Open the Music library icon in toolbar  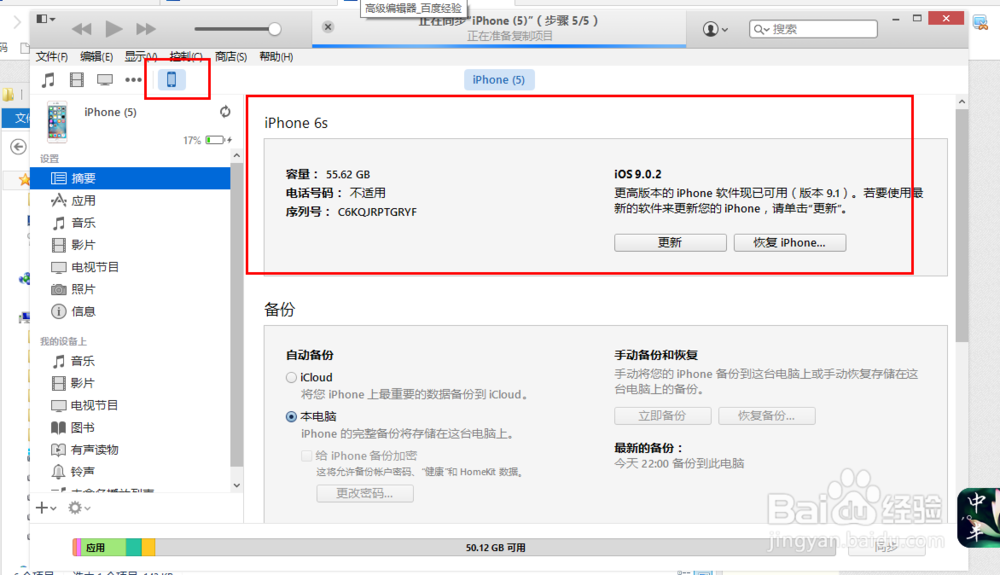tap(48, 80)
